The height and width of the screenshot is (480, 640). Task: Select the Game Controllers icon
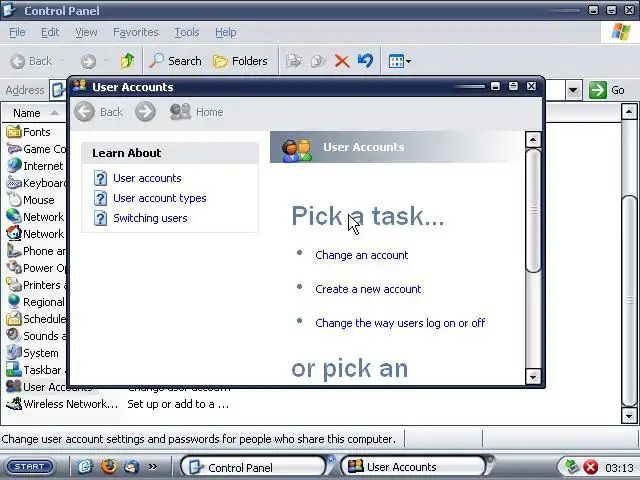tap(14, 149)
